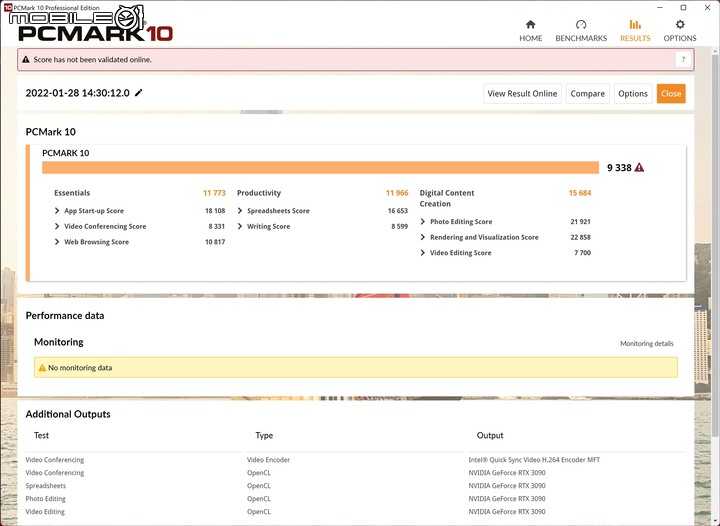Click Intel Quick Sync Video H.264 Encoder MFT output

[x=534, y=459]
